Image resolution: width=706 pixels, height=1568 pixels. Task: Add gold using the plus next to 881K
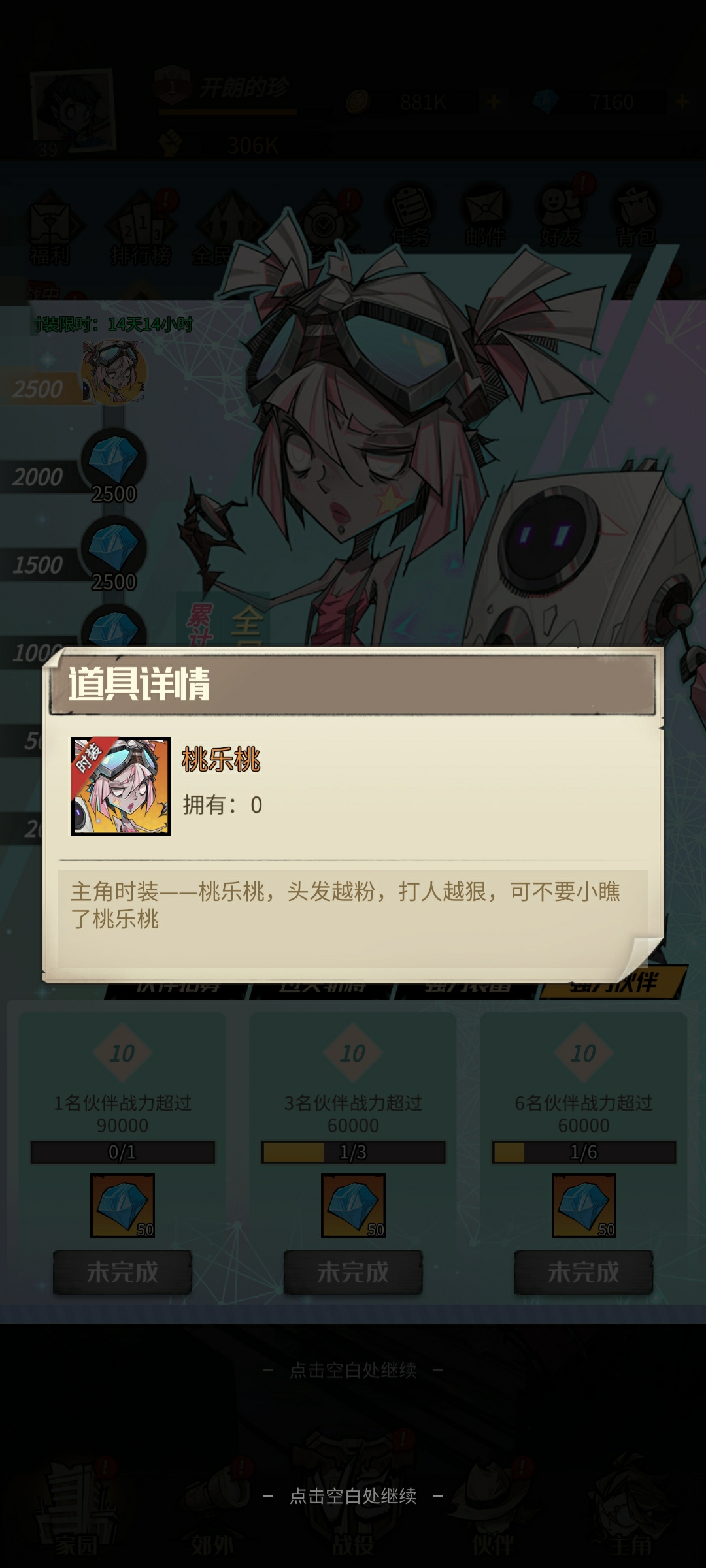coord(494,102)
